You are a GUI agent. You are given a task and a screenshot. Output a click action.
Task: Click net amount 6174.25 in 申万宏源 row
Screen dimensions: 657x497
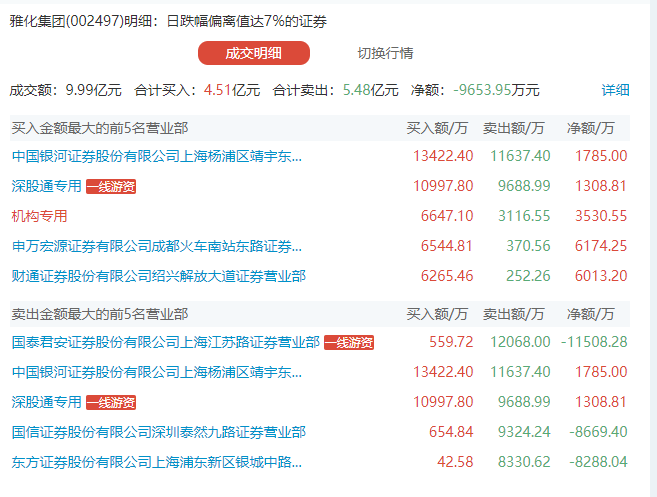pyautogui.click(x=601, y=246)
